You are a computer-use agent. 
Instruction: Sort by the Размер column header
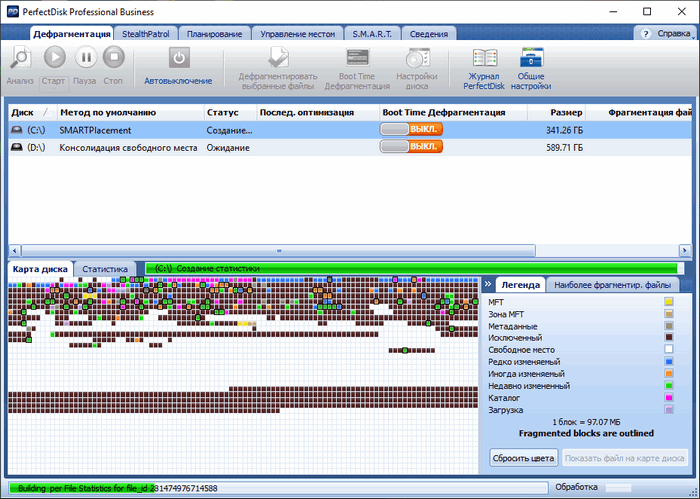tap(556, 112)
